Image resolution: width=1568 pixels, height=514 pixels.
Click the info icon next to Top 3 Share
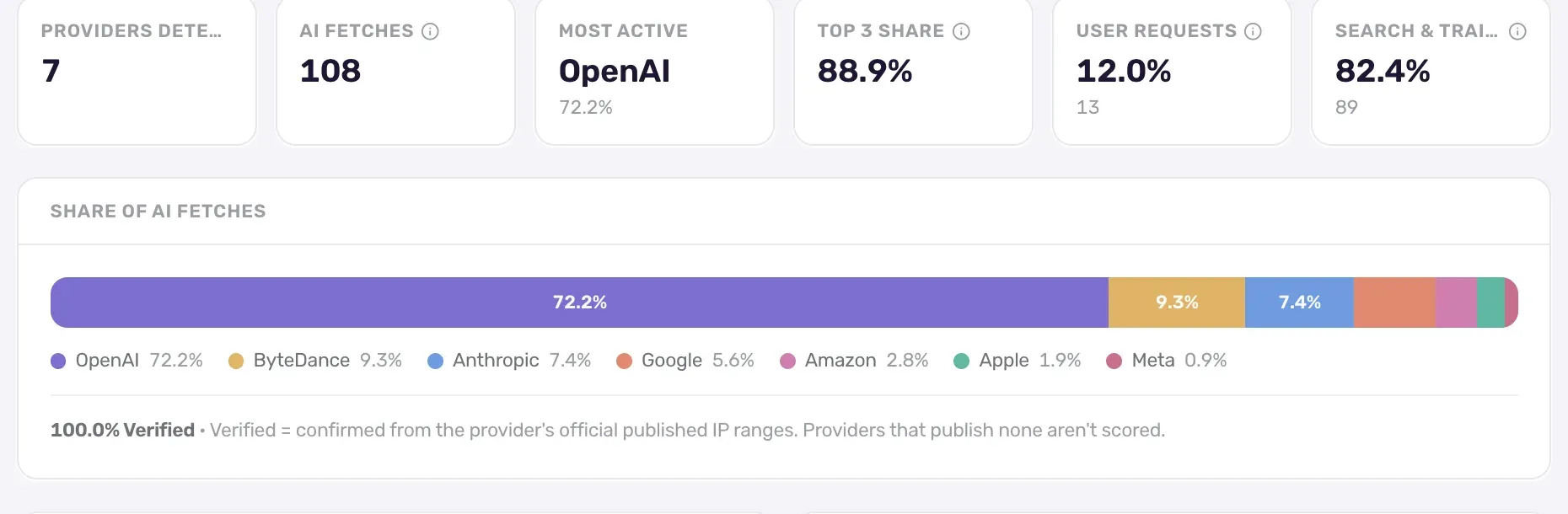point(961,32)
